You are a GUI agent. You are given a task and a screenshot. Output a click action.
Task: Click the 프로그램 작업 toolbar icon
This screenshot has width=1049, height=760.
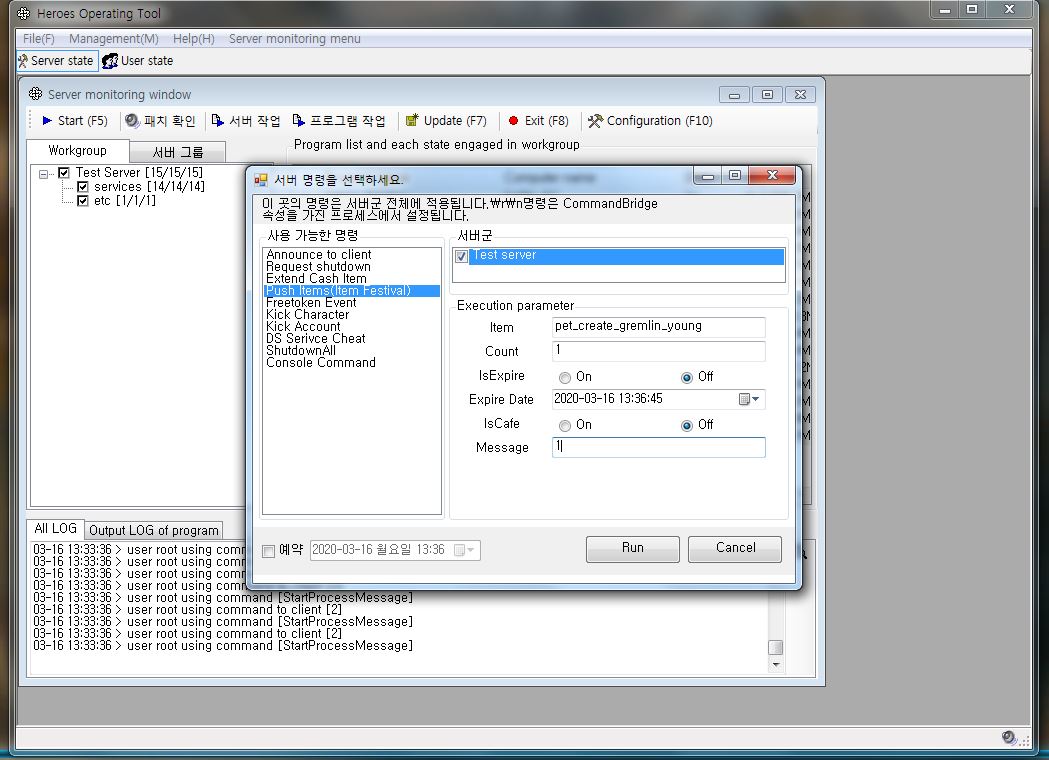pos(298,120)
